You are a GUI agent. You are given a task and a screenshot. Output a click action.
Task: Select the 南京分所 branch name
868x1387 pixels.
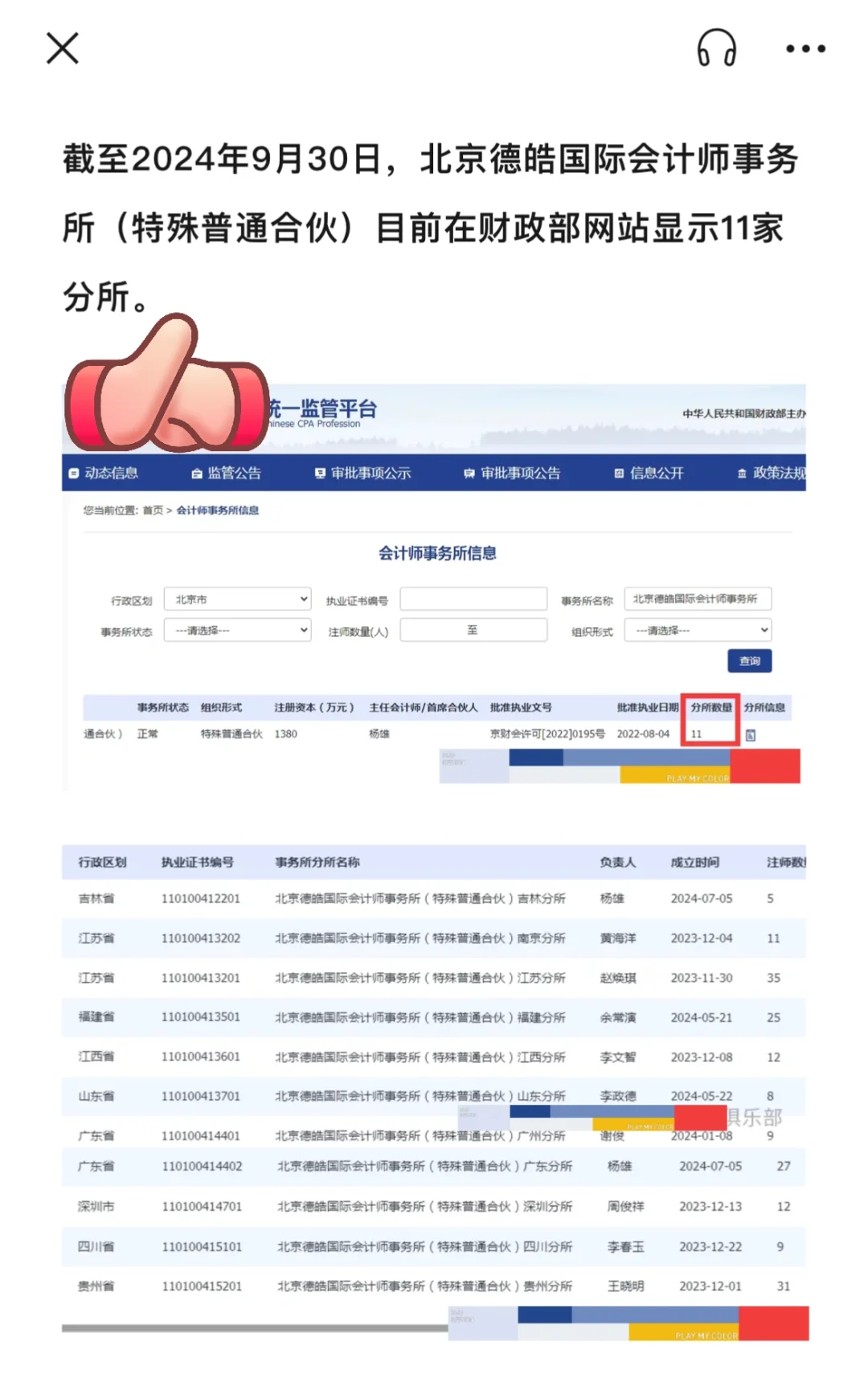pos(420,938)
